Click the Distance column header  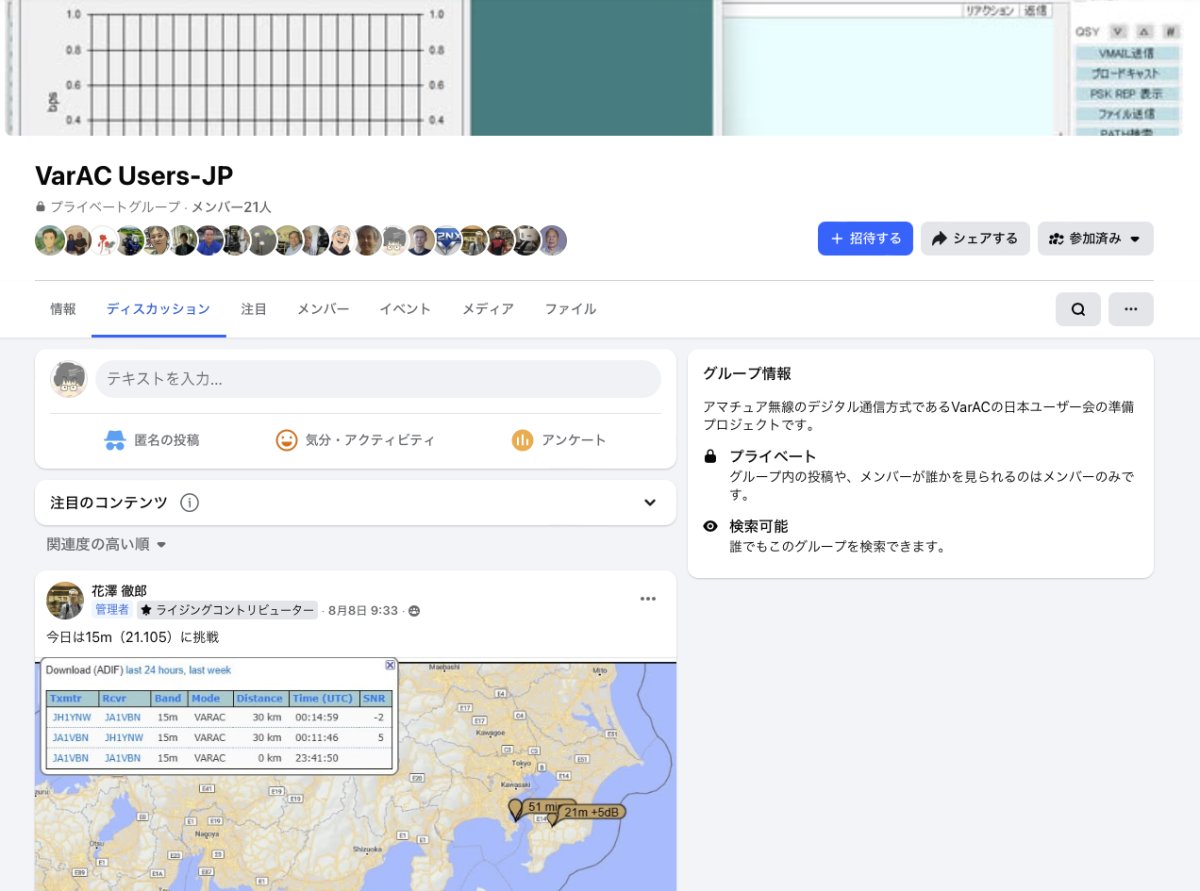point(259,699)
